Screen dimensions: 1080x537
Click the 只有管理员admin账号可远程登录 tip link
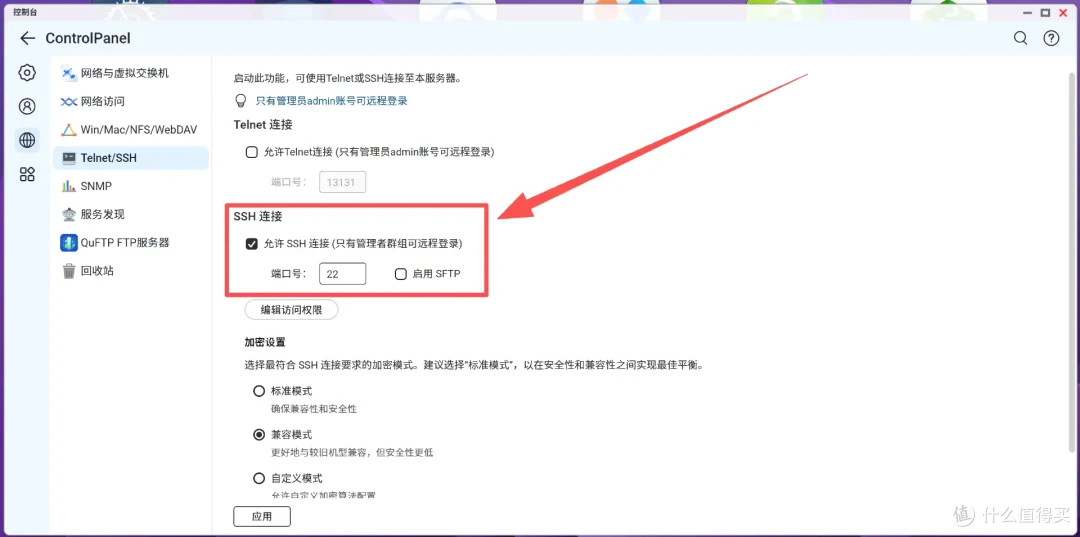[331, 101]
